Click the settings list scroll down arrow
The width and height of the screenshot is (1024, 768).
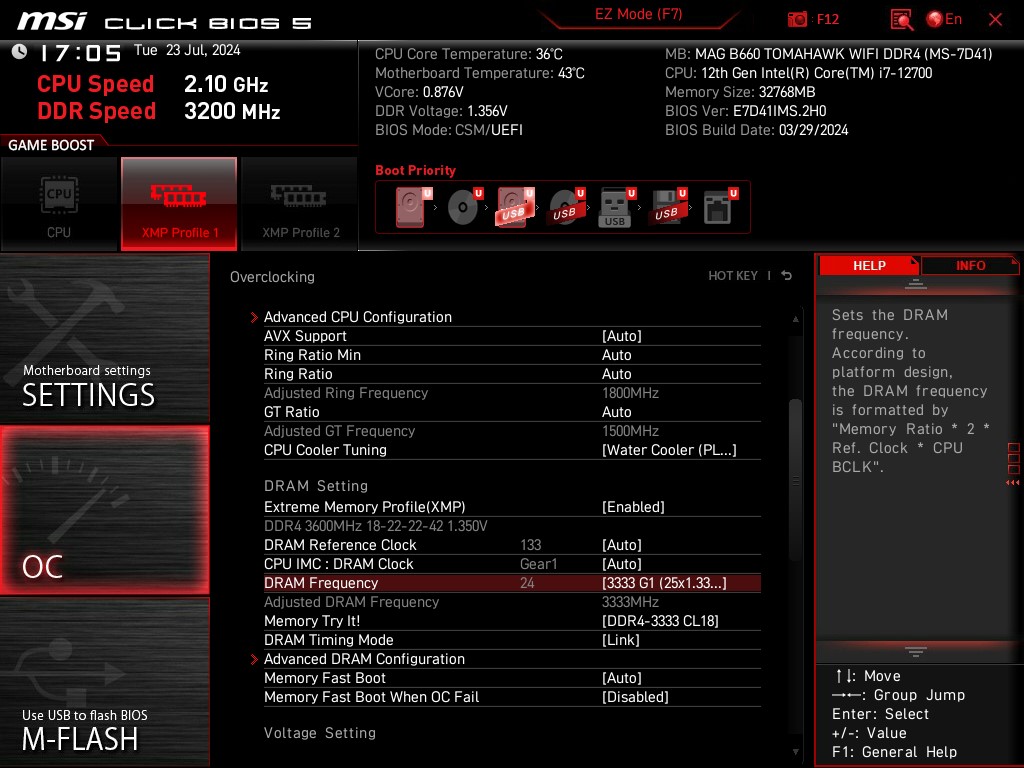tap(795, 752)
